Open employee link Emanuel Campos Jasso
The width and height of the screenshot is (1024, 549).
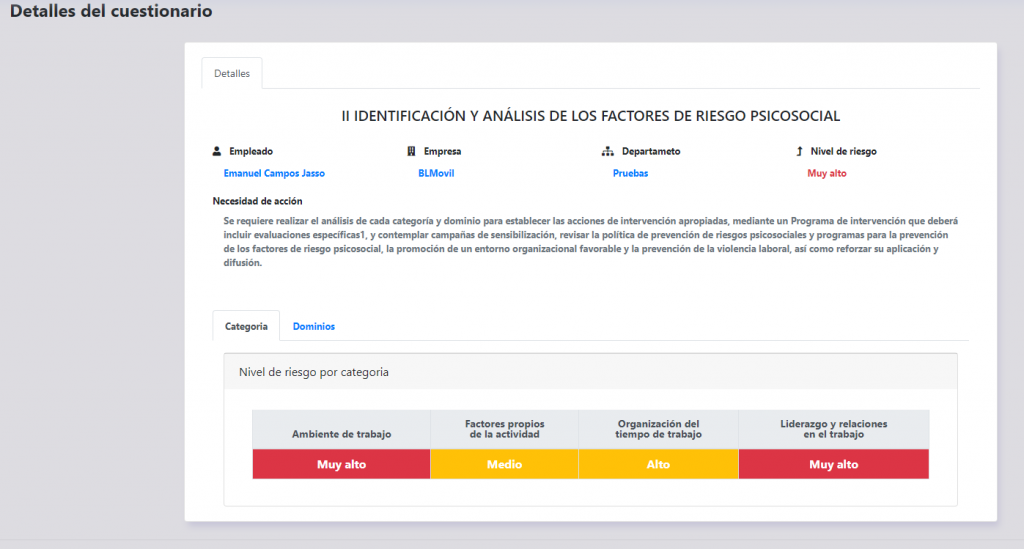[274, 173]
